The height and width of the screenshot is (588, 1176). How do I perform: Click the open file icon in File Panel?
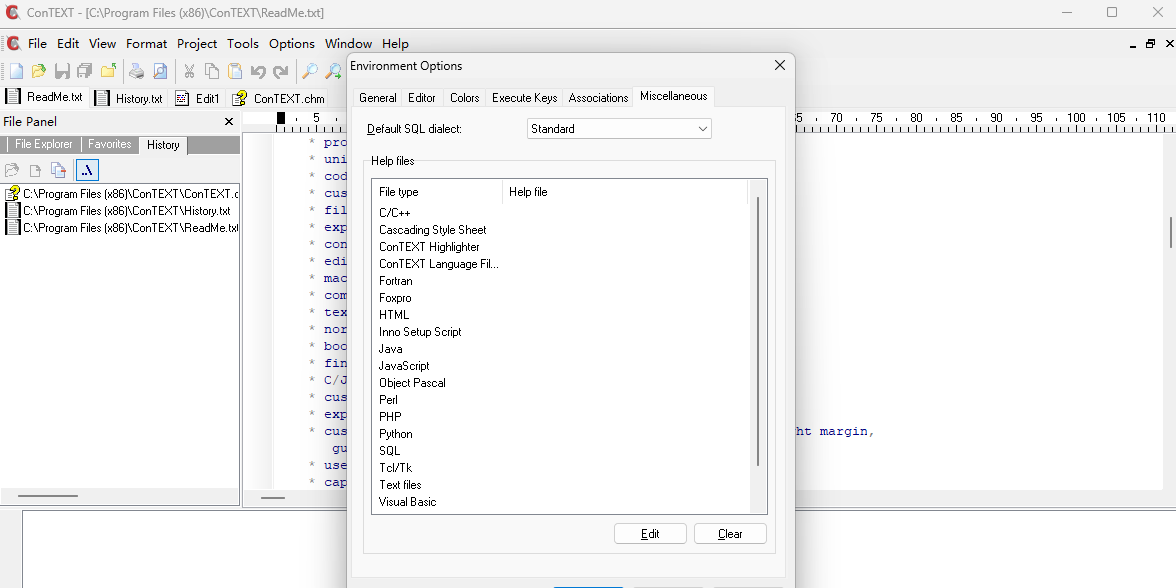pos(12,170)
